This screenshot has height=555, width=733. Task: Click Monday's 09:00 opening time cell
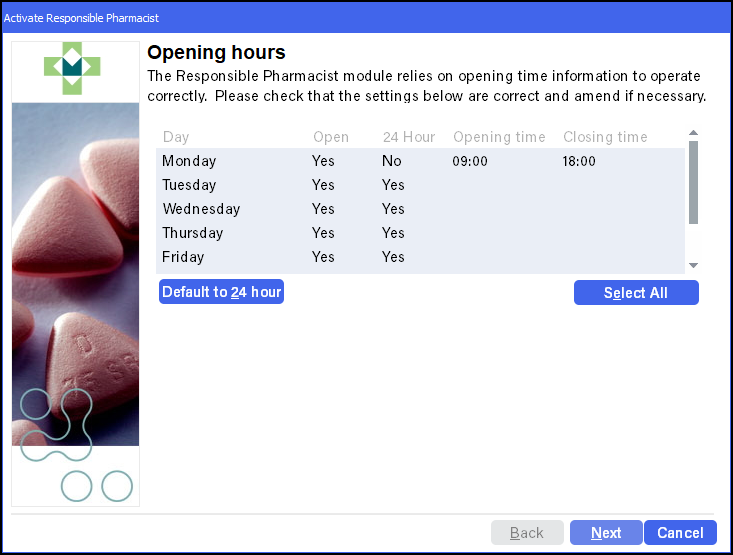pyautogui.click(x=470, y=161)
